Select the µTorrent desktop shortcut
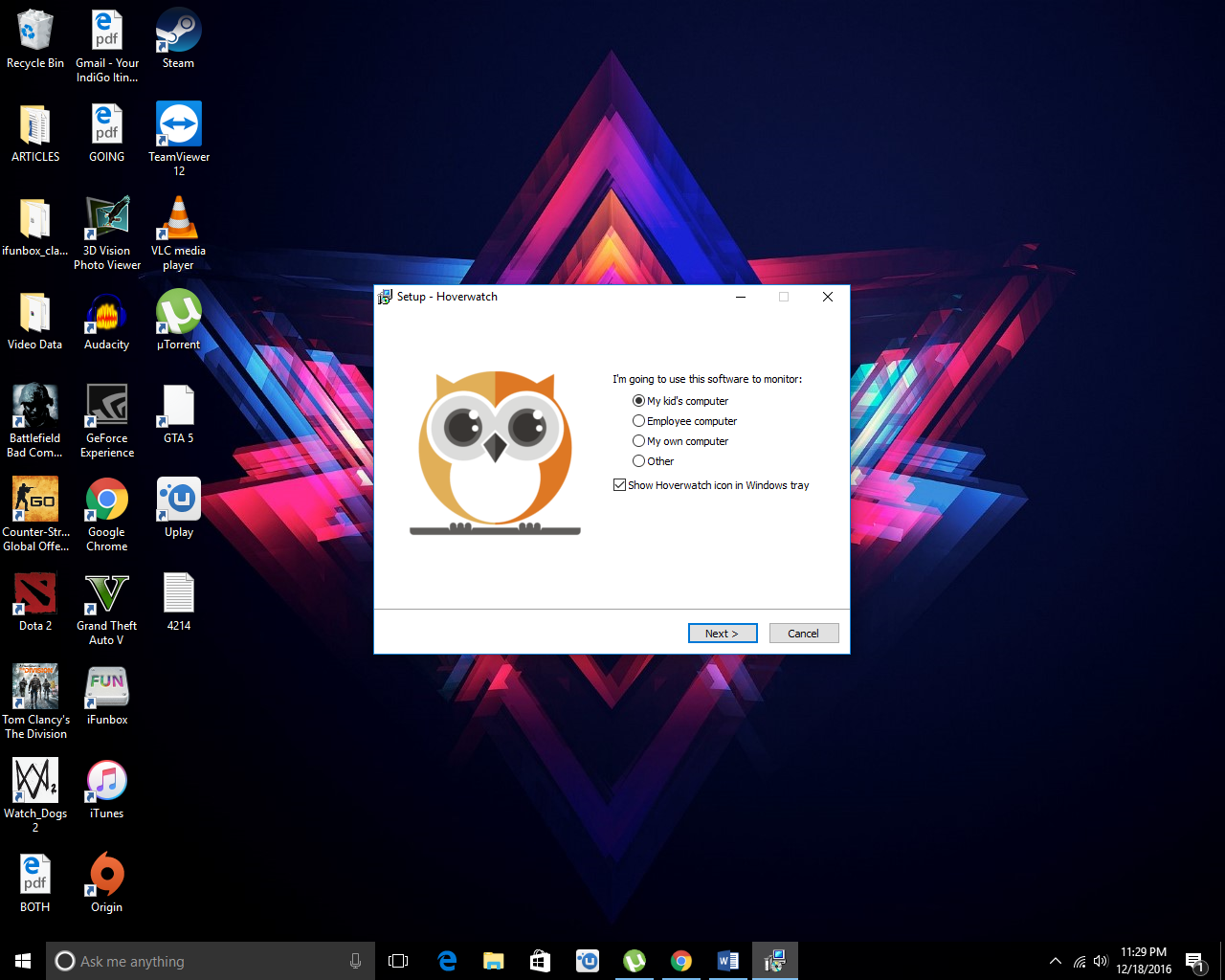 pyautogui.click(x=179, y=321)
